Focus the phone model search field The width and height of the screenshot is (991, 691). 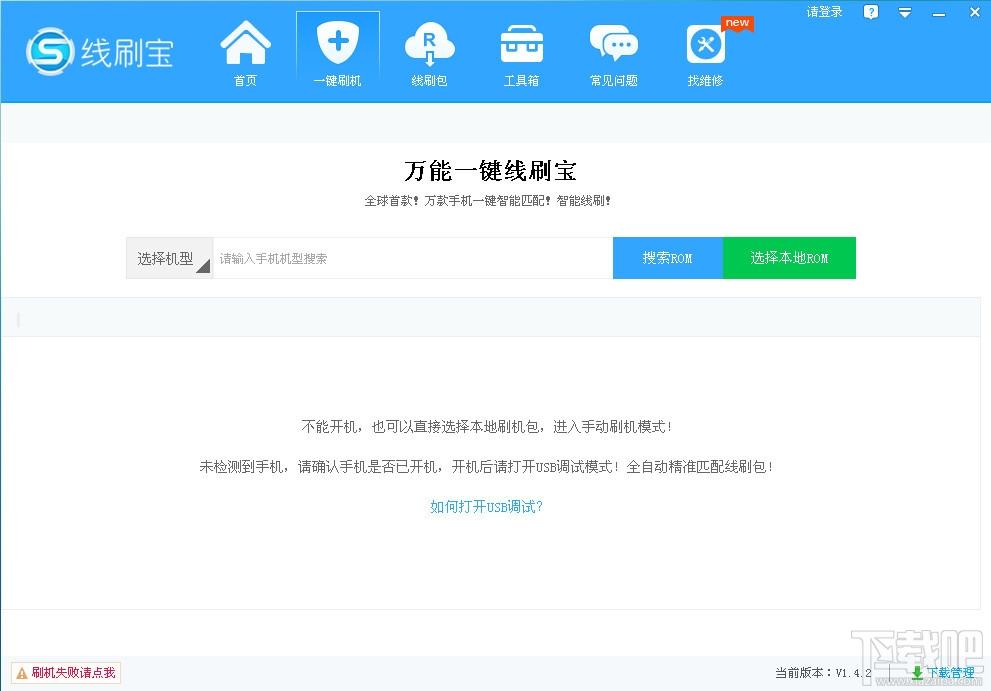point(413,258)
